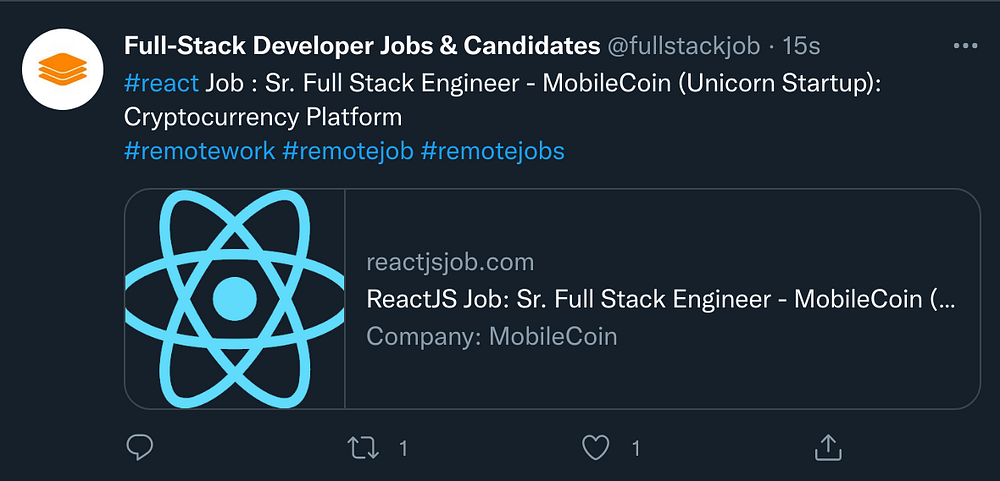Like the tweet with heart icon
The image size is (1000, 481).
[x=596, y=448]
